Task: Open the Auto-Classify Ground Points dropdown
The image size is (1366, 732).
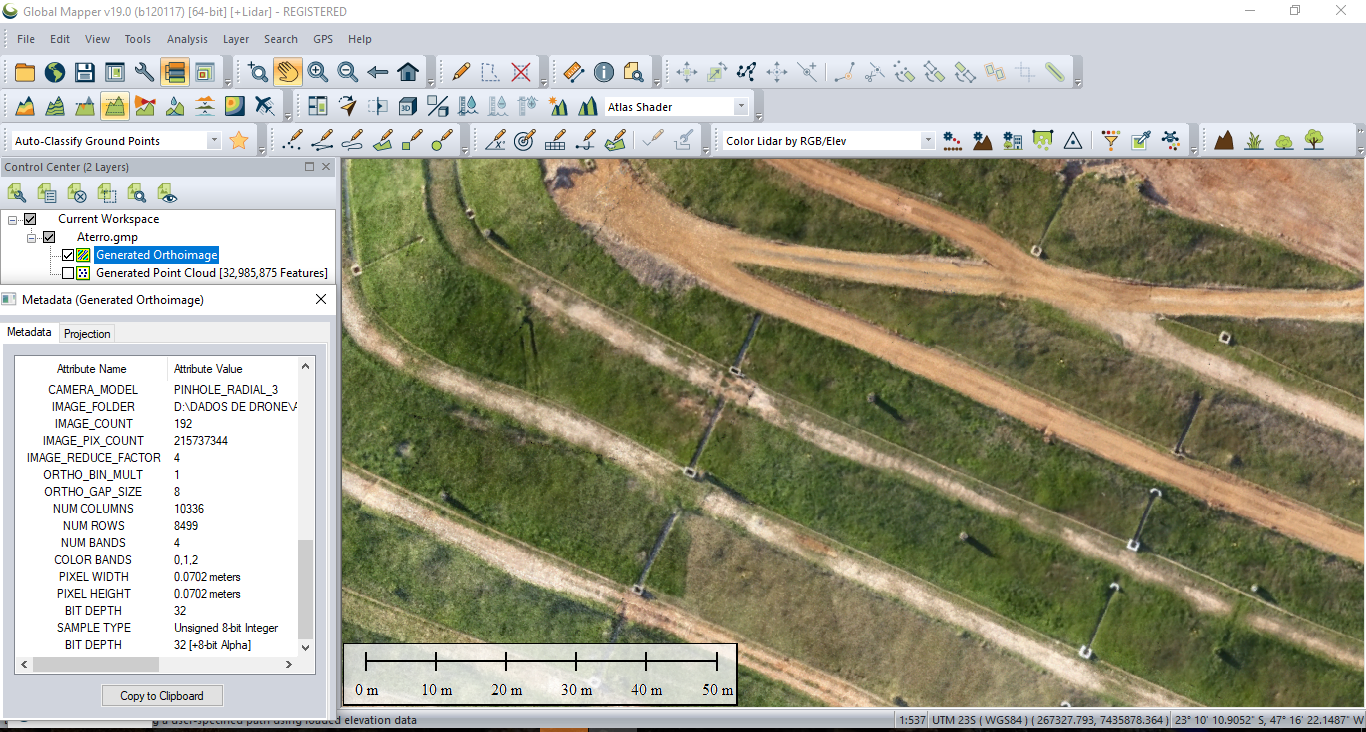Action: point(214,141)
